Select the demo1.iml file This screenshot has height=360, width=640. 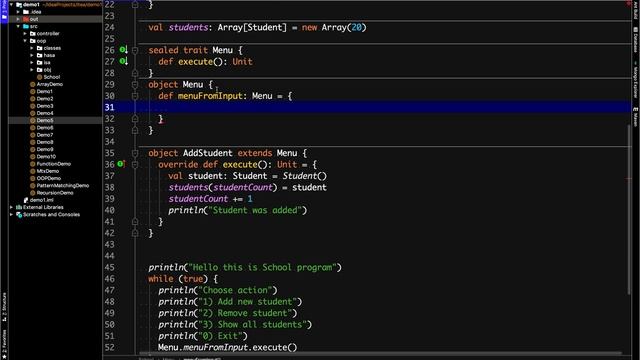pos(42,200)
